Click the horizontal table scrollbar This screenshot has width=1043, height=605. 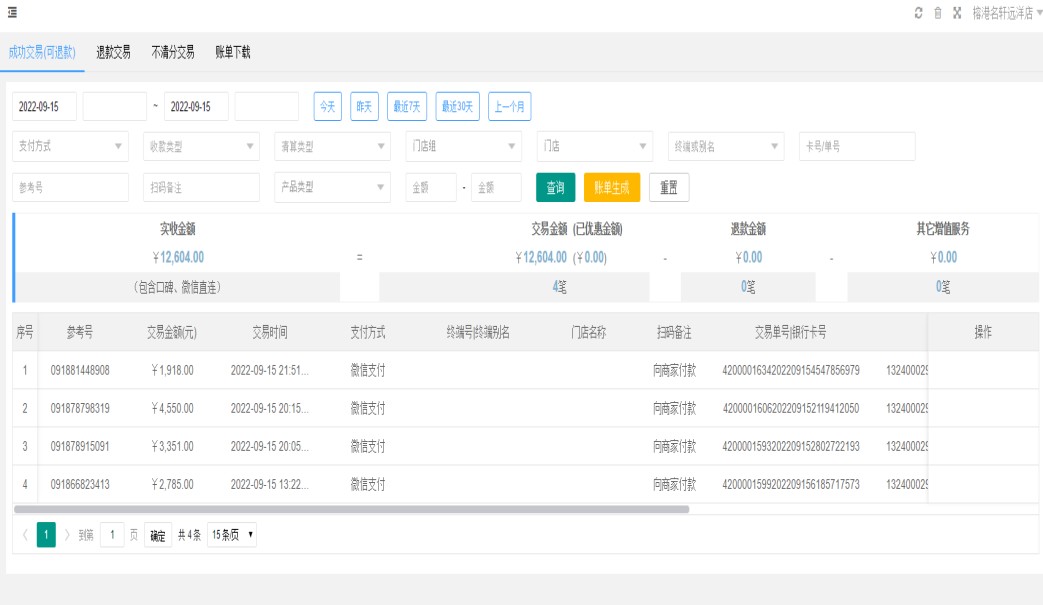(x=350, y=509)
